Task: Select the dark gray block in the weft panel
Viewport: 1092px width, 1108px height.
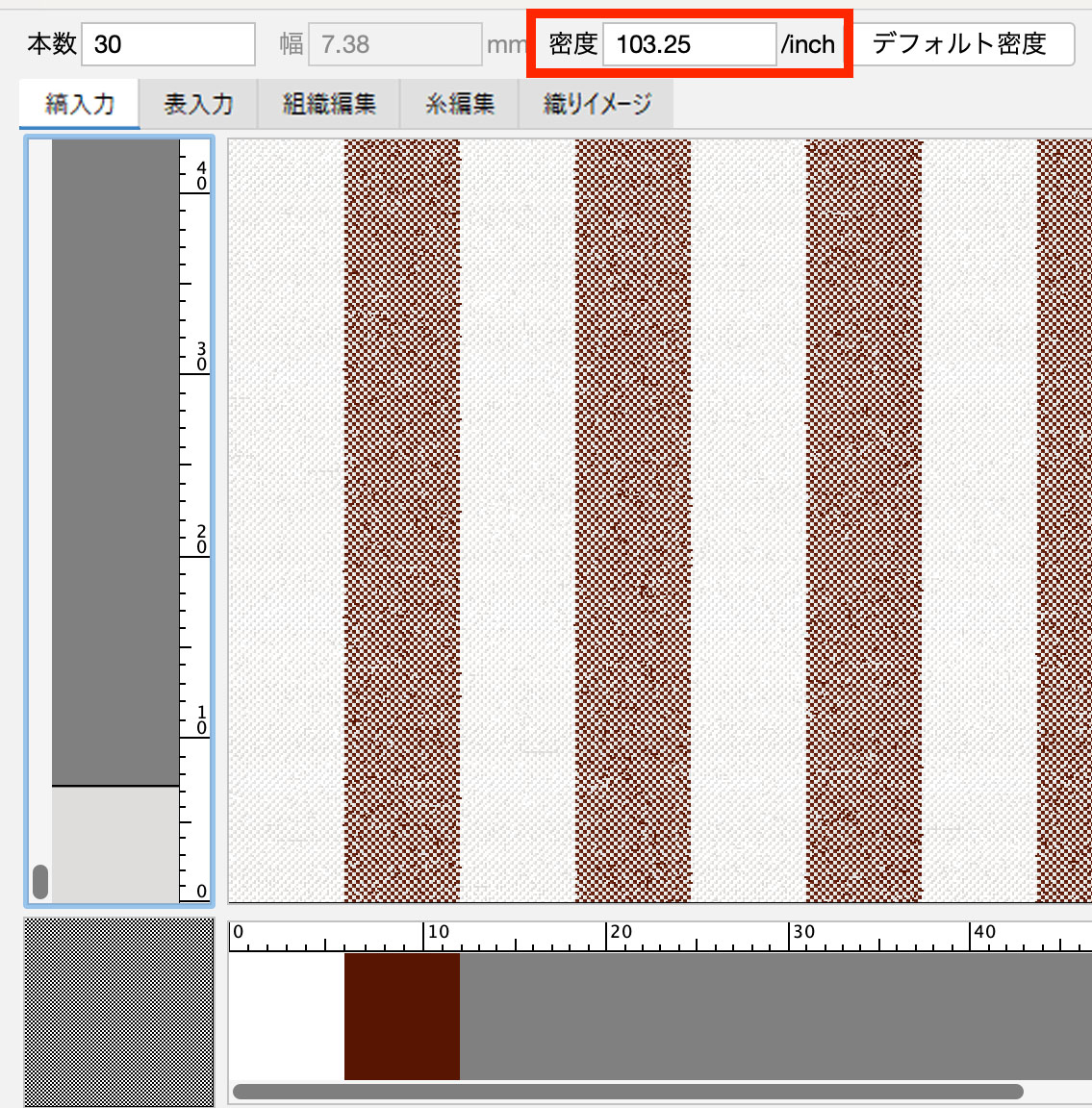Action: point(115,462)
